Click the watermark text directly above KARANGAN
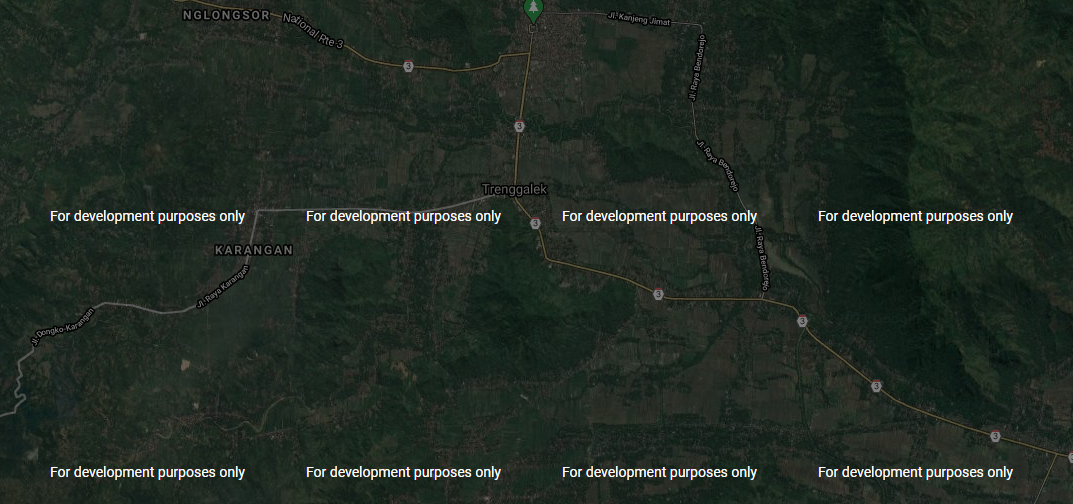Screen dimensions: 1073x504 point(147,216)
